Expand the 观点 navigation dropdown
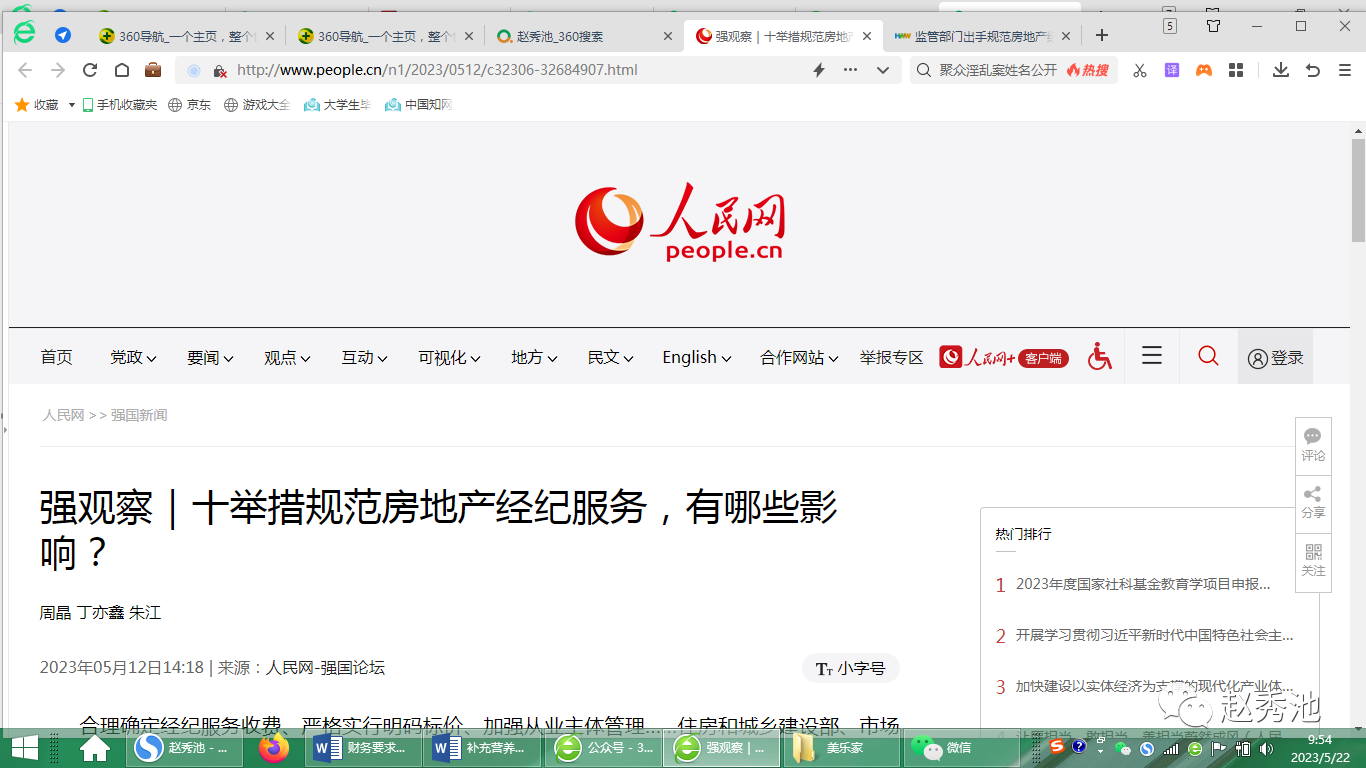 click(x=287, y=357)
